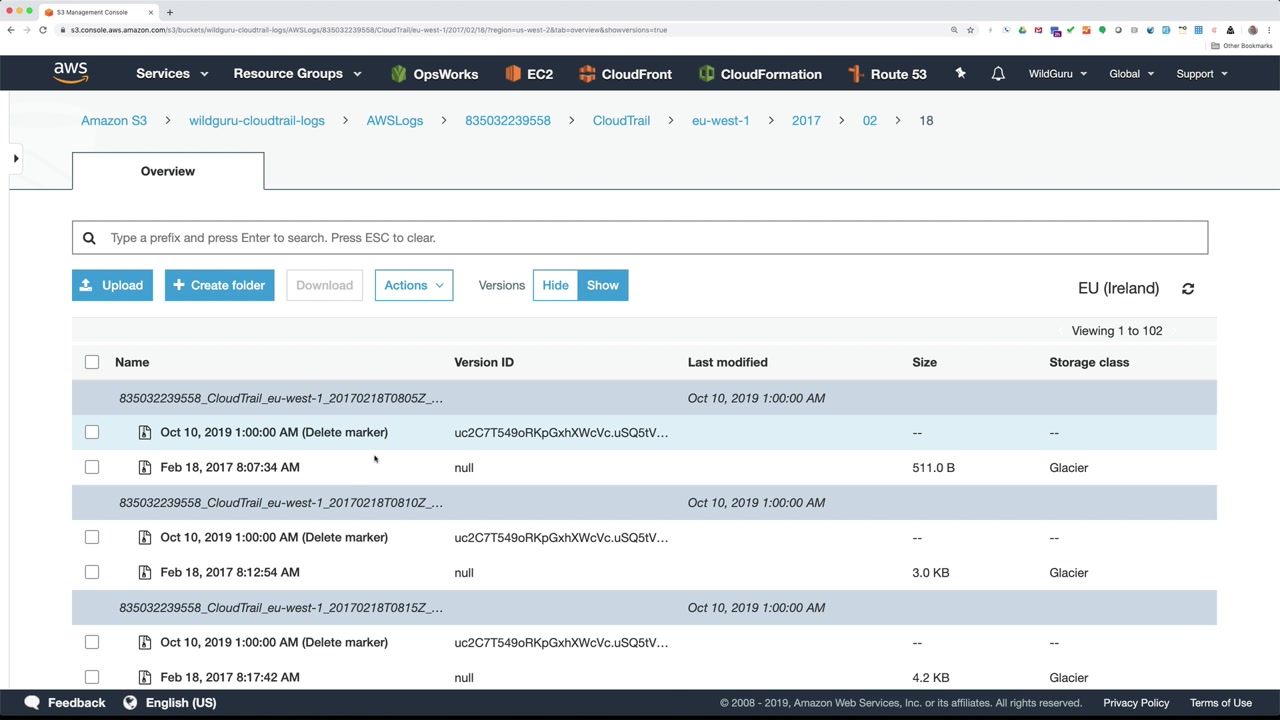1280x720 pixels.
Task: Open the Route 53 shortcut
Action: pos(887,74)
